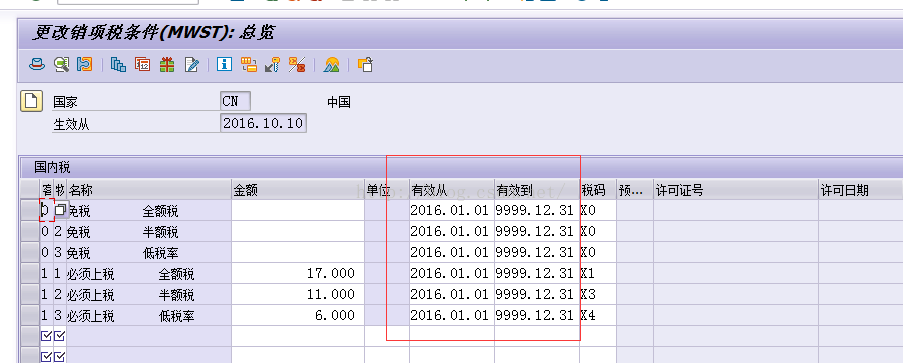
Task: Click the name cell 必须上税 半额税
Action: click(149, 294)
